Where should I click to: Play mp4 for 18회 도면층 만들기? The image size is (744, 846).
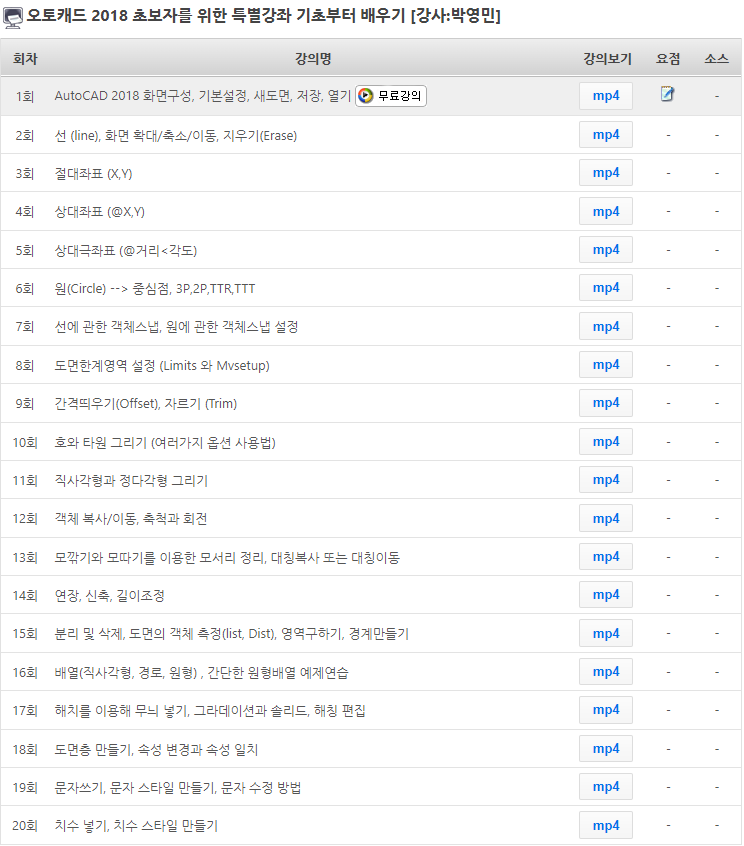(606, 749)
